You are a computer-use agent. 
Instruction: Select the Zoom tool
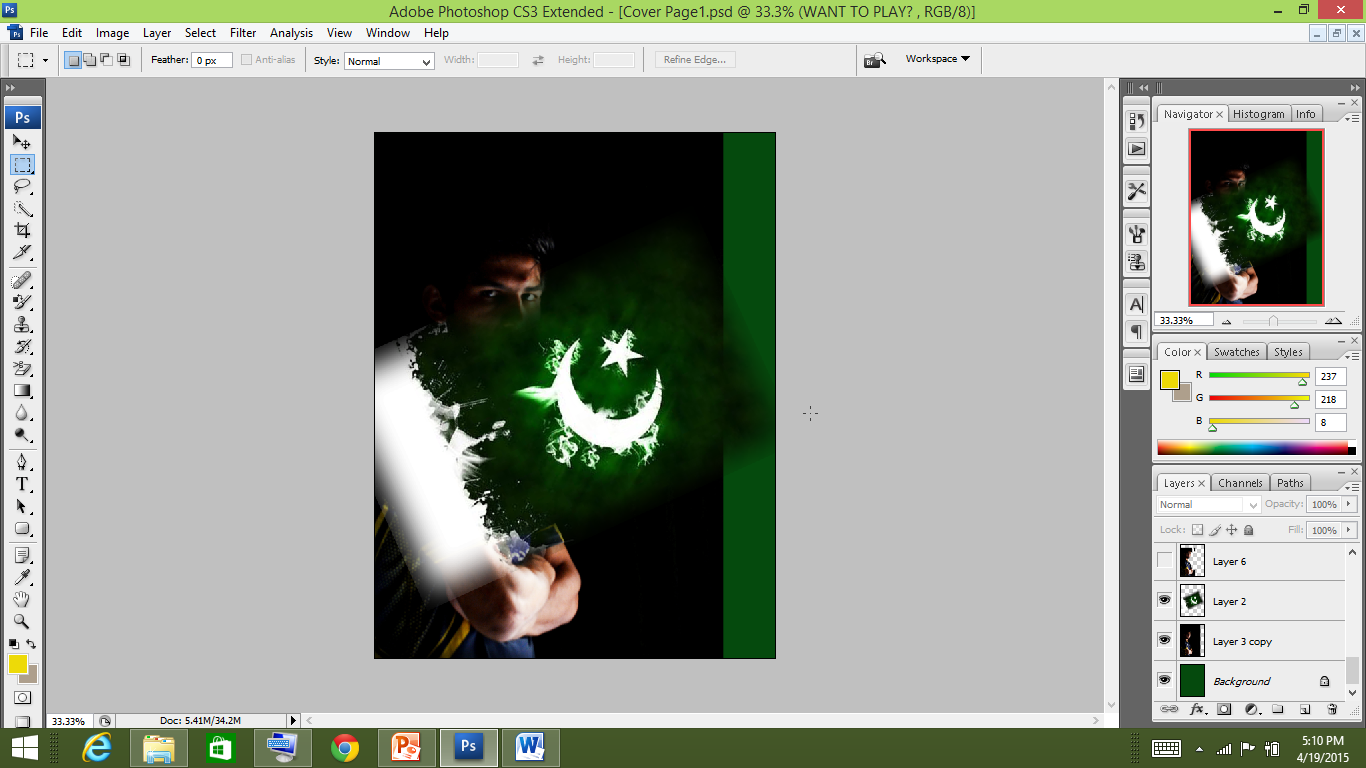point(22,621)
